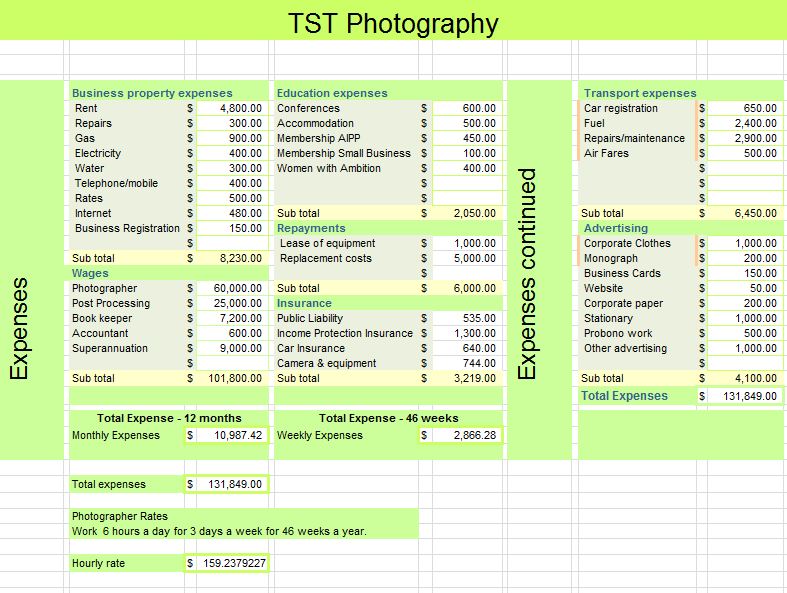The width and height of the screenshot is (787, 593).
Task: Select the Rent amount 4,800.00 cell
Action: click(x=232, y=108)
